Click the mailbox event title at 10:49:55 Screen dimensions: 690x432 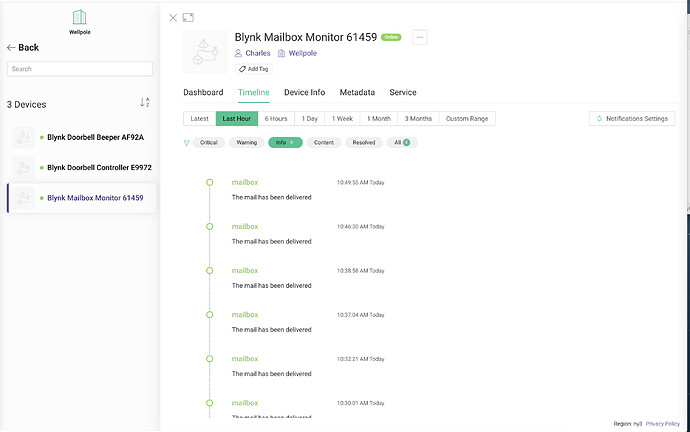click(x=245, y=182)
